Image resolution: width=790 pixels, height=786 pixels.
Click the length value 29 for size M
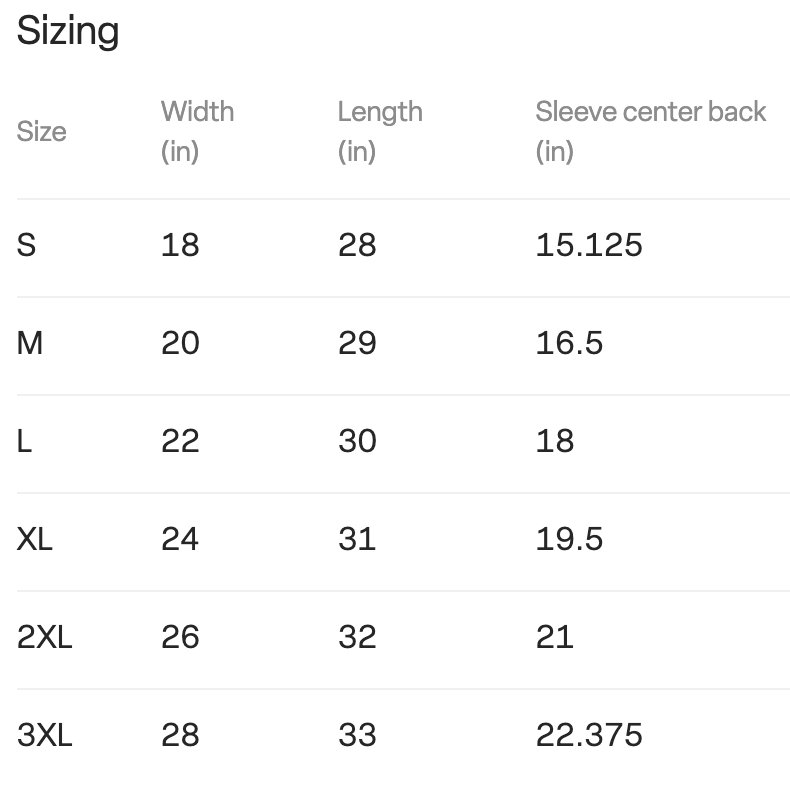(357, 343)
